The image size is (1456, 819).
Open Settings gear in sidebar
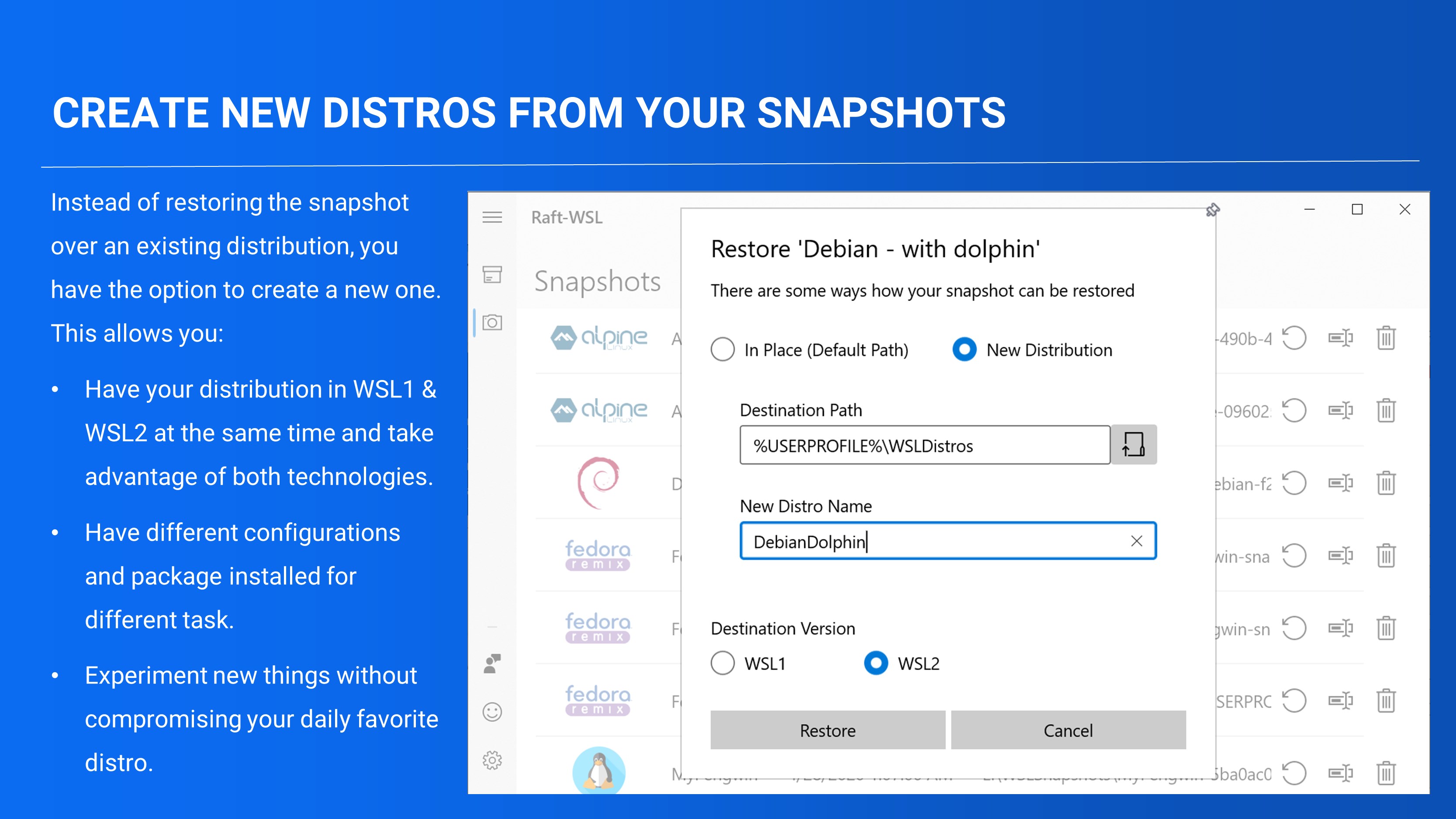point(492,760)
